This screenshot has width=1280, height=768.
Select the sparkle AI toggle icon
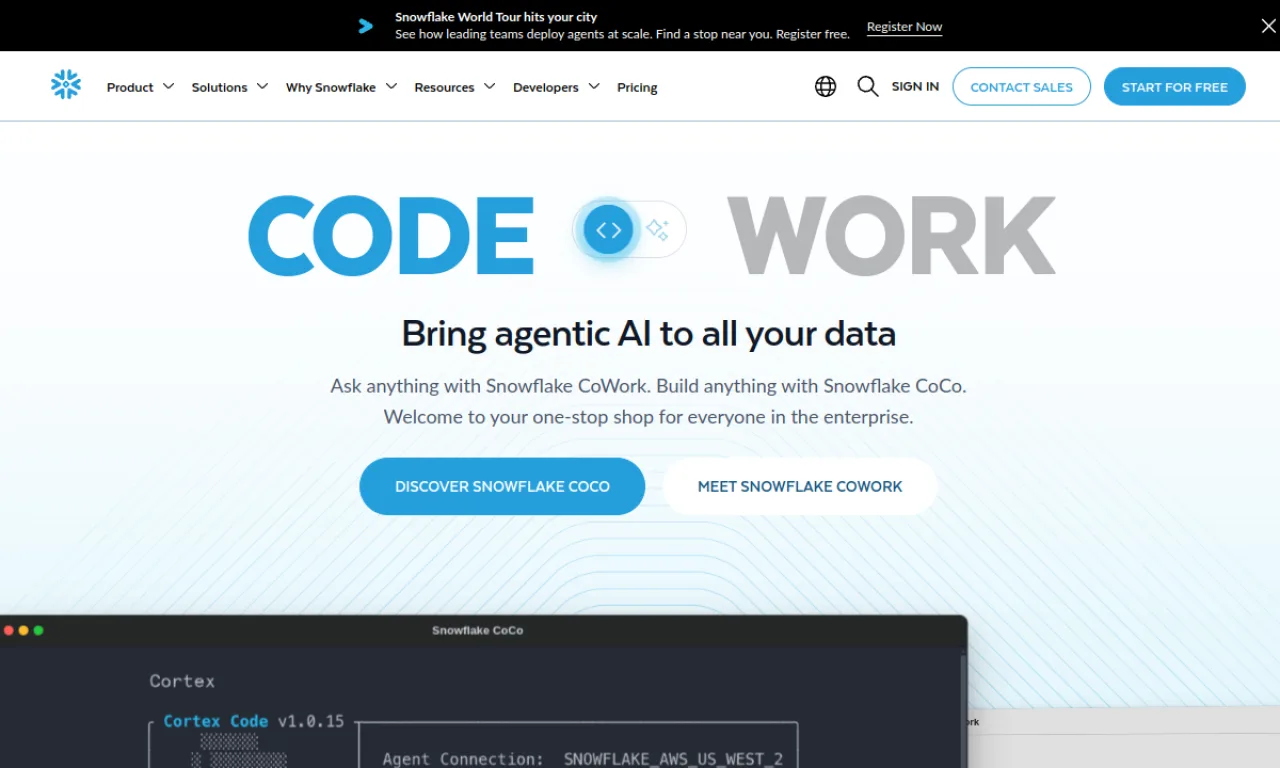657,230
